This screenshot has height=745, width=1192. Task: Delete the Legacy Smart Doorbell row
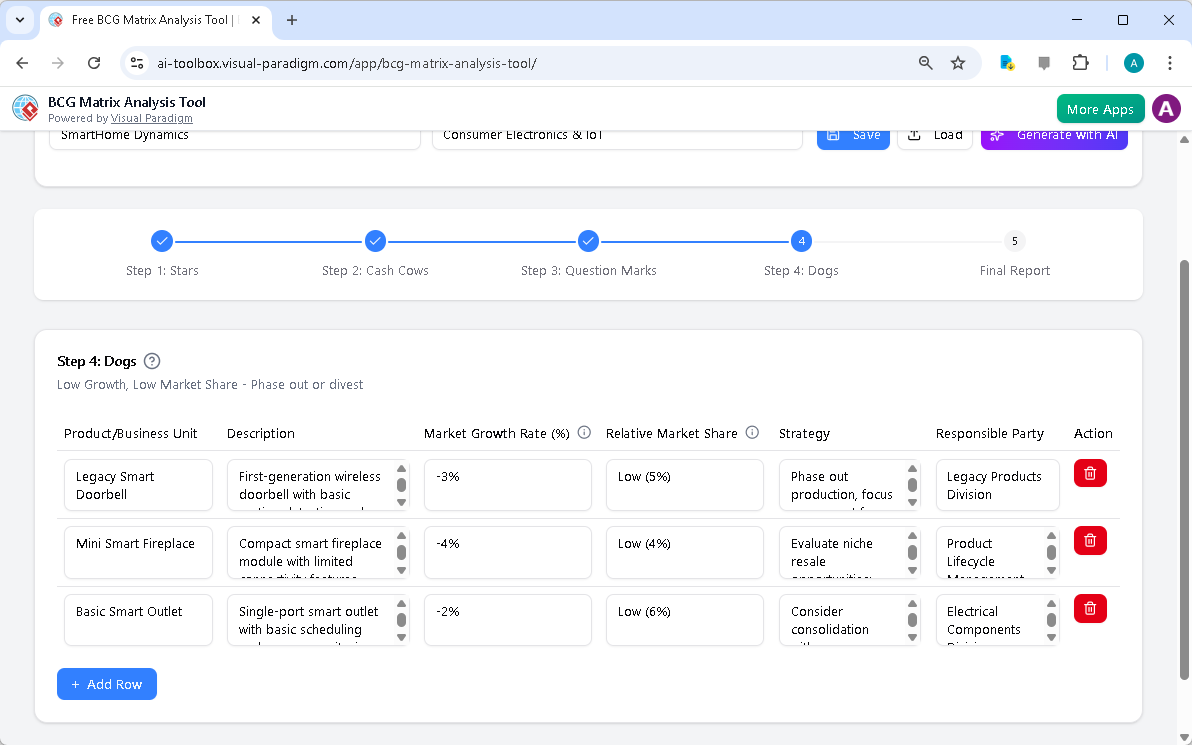click(1090, 473)
